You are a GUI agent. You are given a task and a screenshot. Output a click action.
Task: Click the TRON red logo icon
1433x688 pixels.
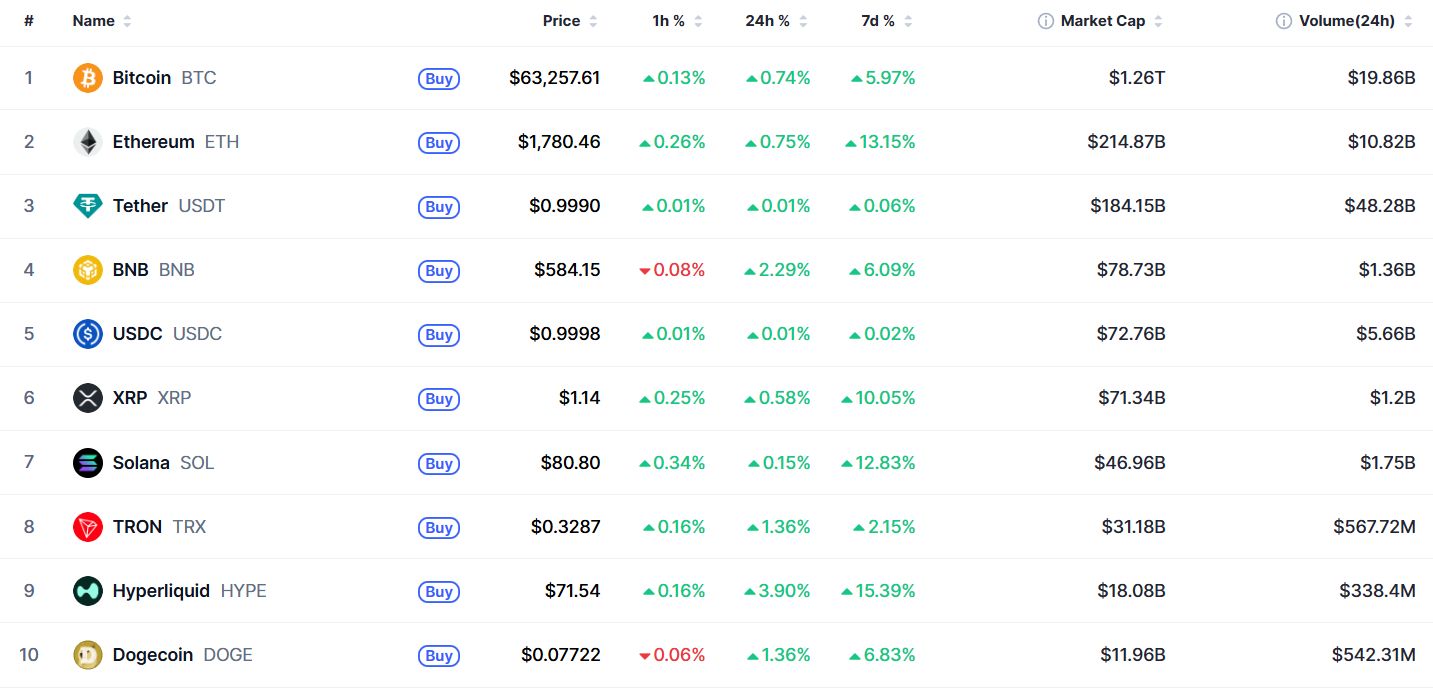(88, 526)
